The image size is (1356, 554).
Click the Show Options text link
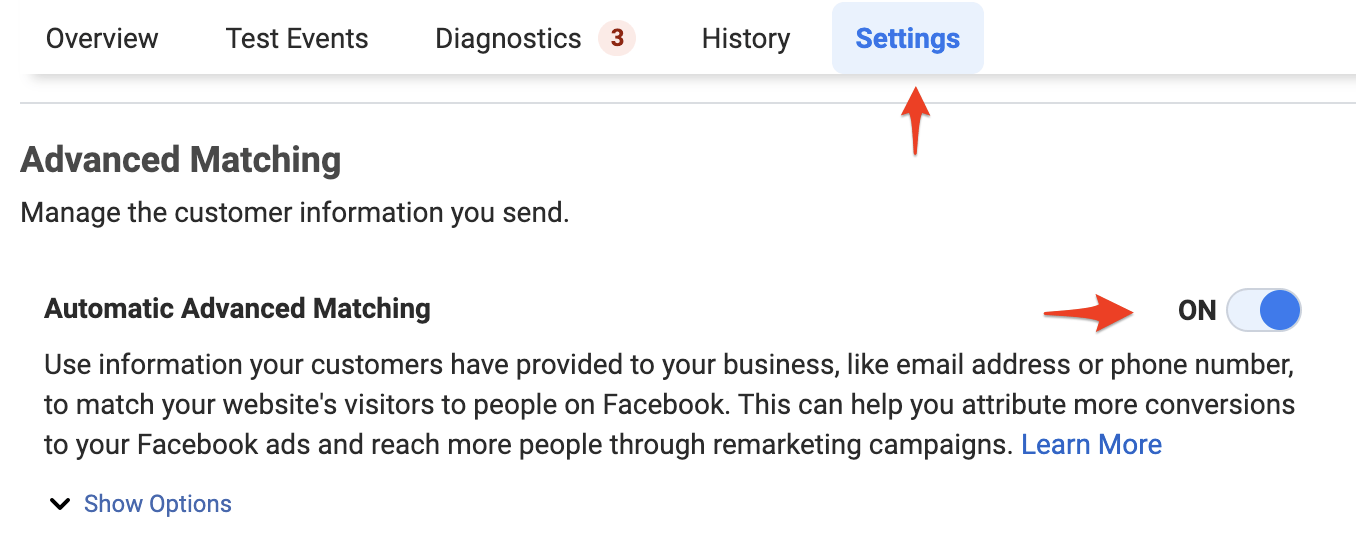(158, 504)
